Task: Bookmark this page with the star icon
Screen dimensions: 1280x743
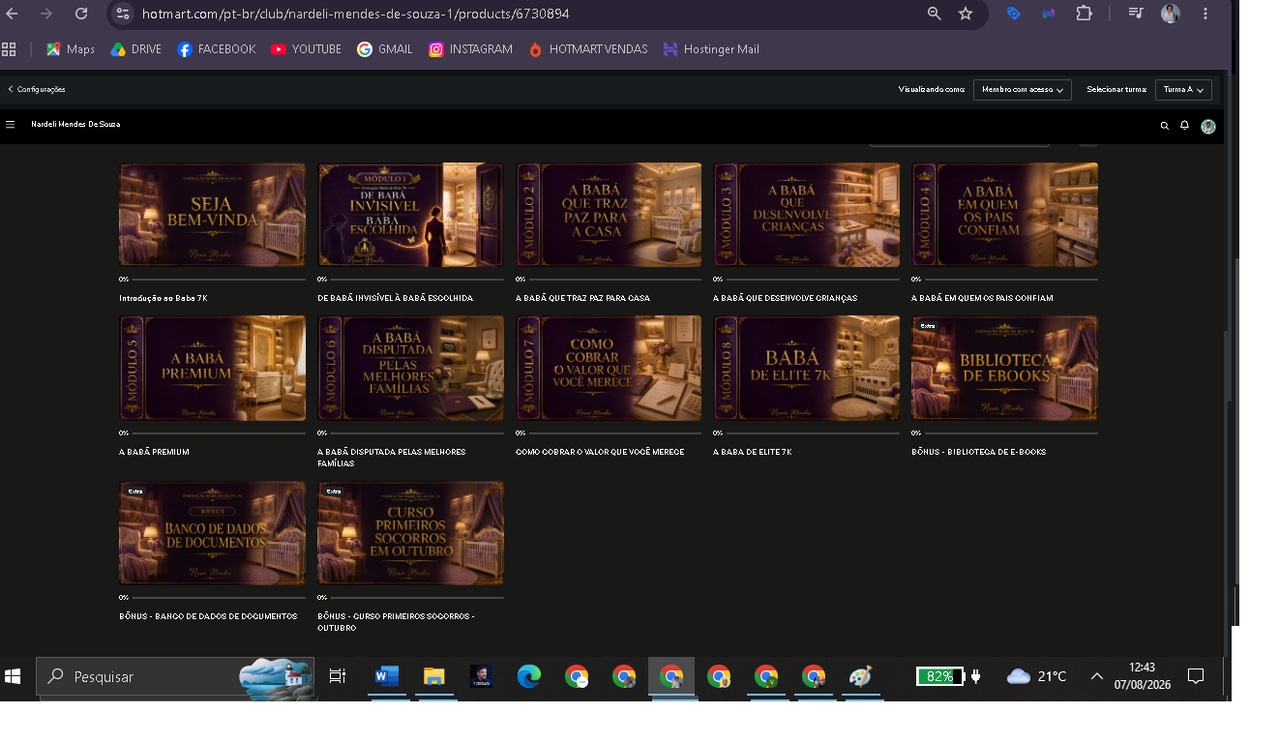Action: (x=965, y=14)
